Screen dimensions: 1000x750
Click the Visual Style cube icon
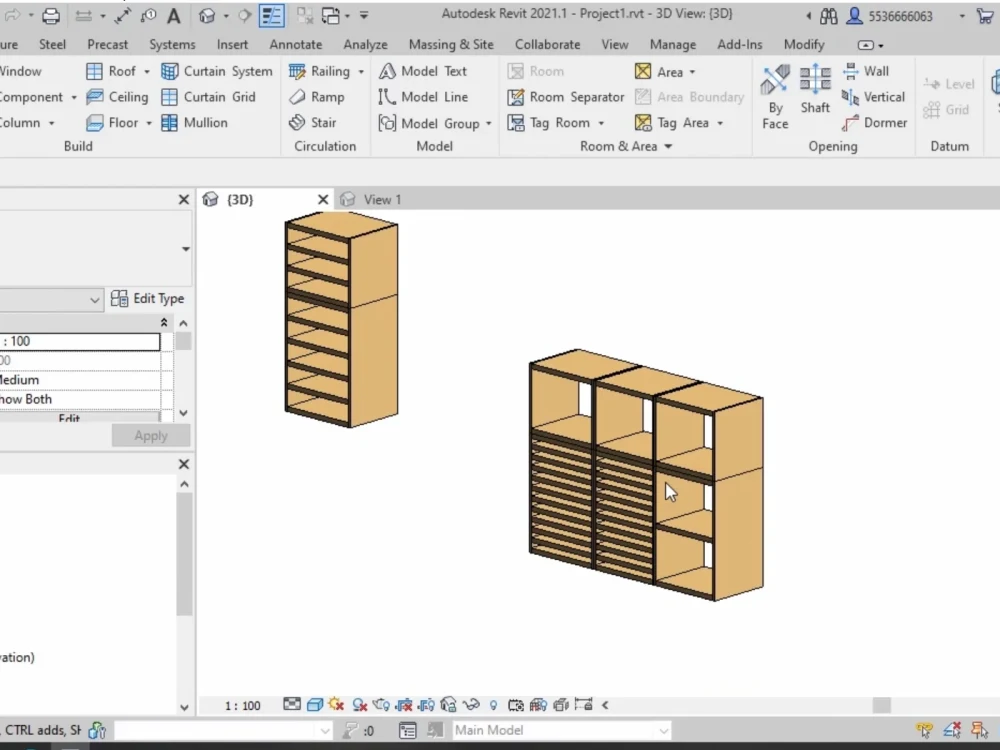(x=314, y=705)
